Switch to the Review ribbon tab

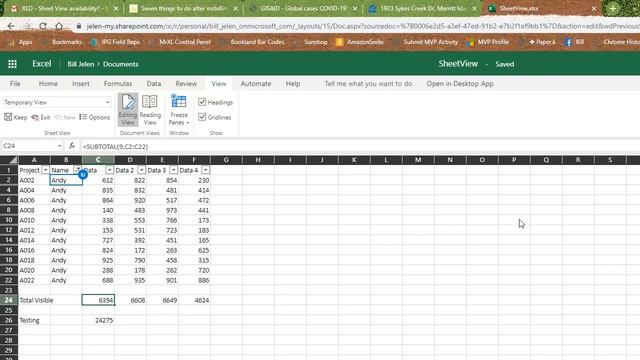click(186, 84)
